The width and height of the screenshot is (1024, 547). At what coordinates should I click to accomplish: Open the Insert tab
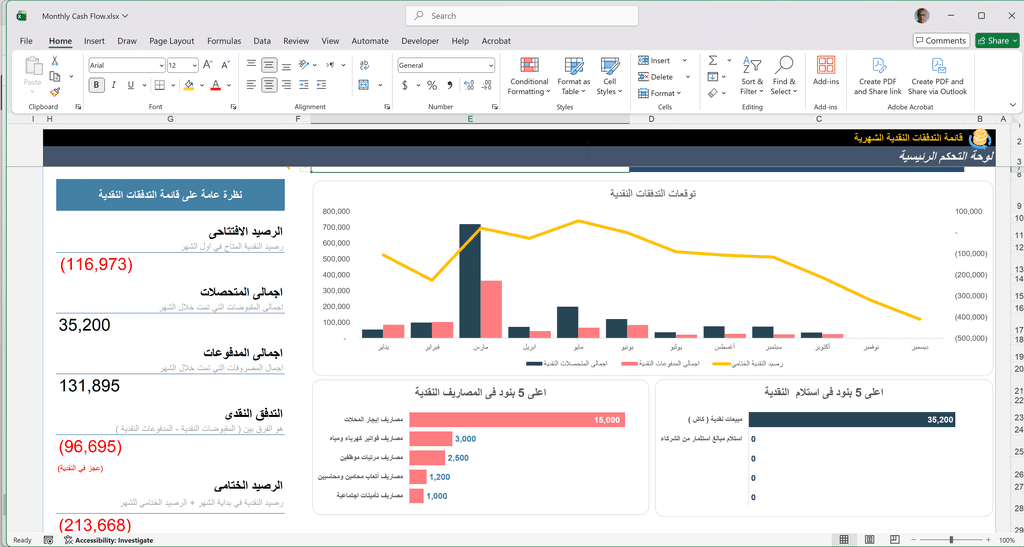[94, 40]
